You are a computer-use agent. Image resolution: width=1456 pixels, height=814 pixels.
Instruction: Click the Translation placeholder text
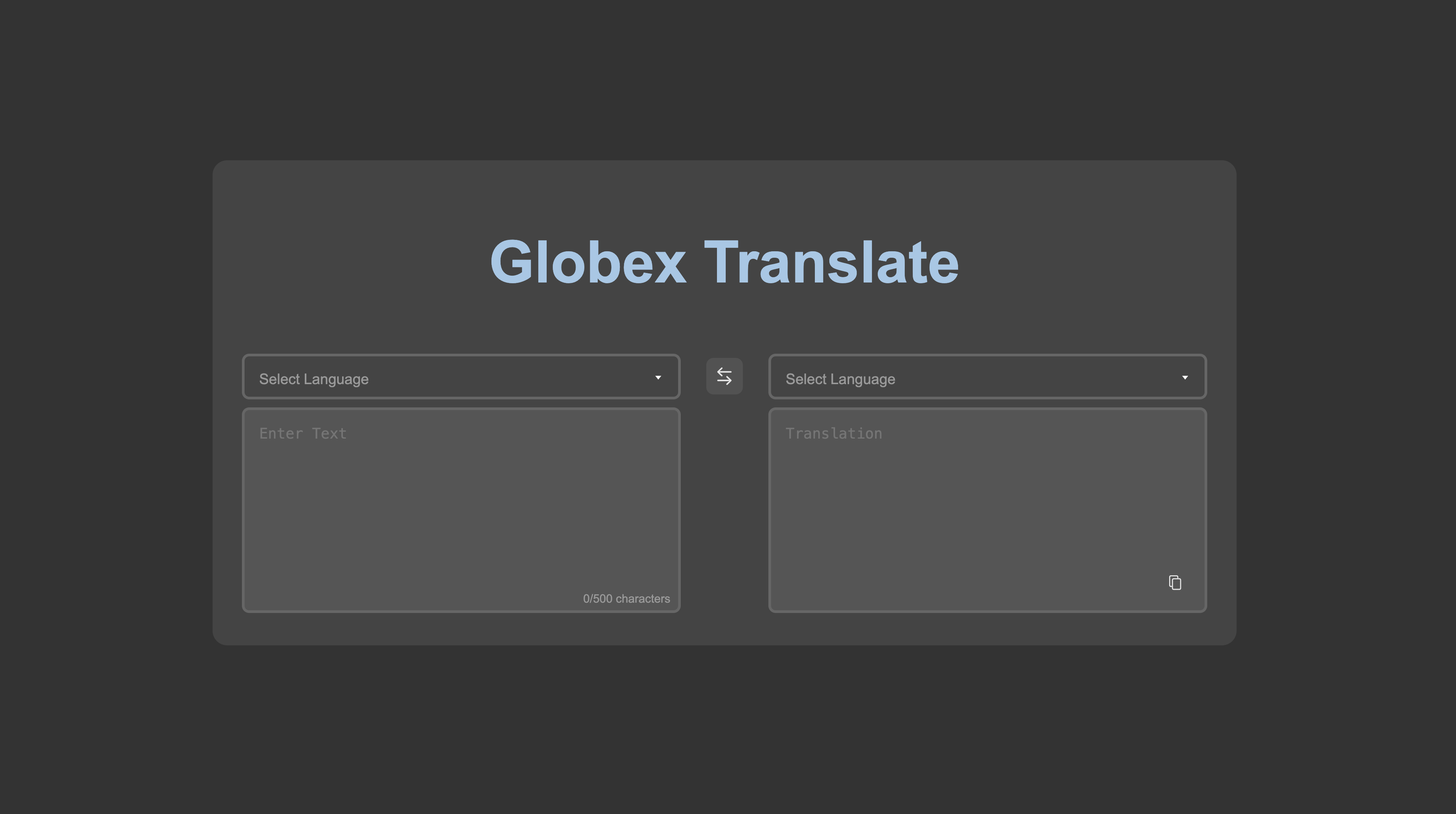click(x=833, y=433)
